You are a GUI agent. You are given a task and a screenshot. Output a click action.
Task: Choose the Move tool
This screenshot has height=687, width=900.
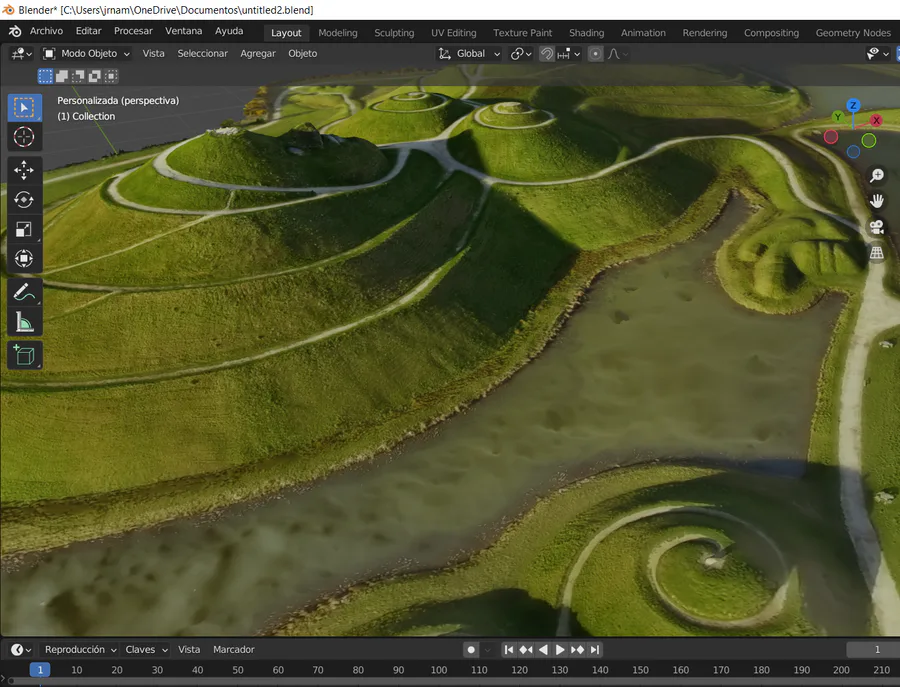[x=24, y=170]
